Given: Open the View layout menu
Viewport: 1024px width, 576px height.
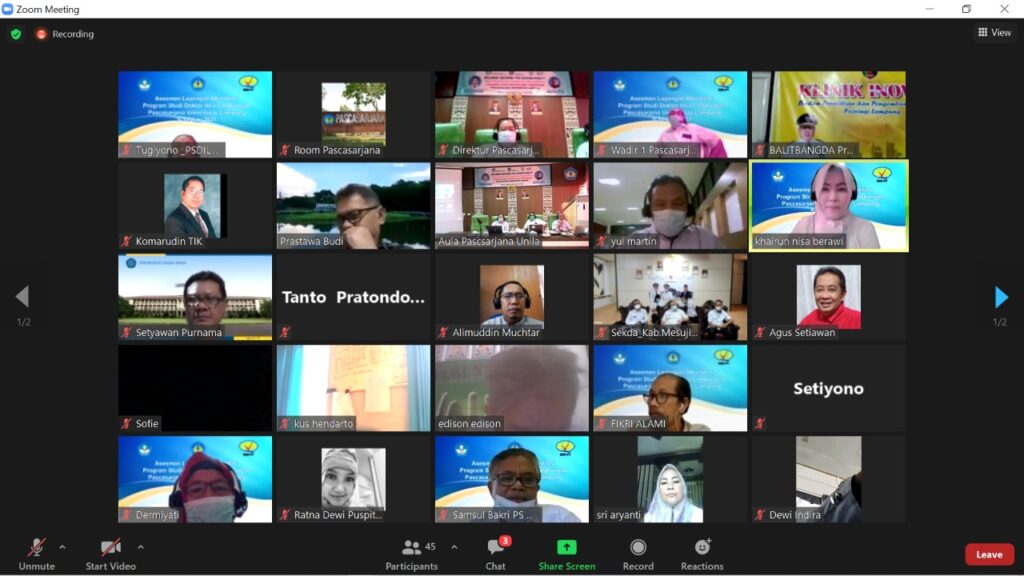Looking at the screenshot, I should (x=994, y=33).
